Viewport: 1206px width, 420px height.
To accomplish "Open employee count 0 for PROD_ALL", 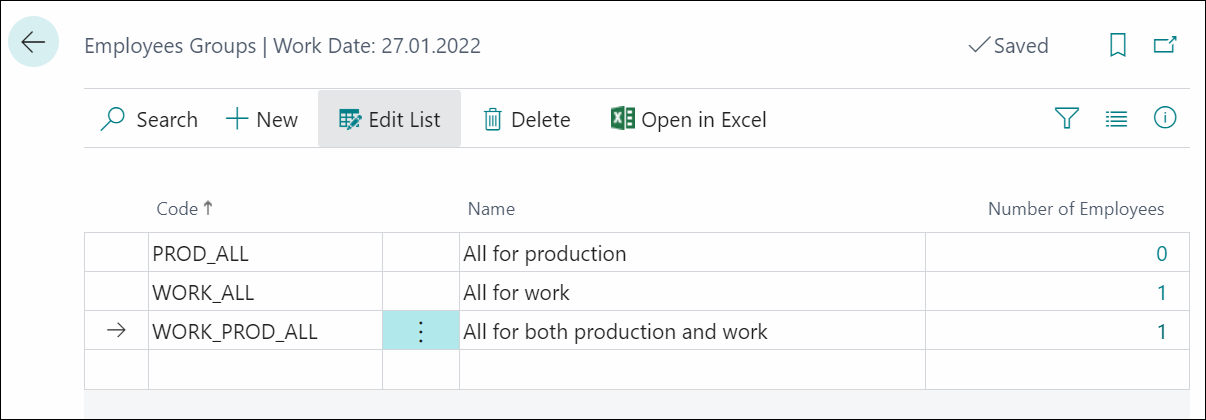I will coord(1161,254).
